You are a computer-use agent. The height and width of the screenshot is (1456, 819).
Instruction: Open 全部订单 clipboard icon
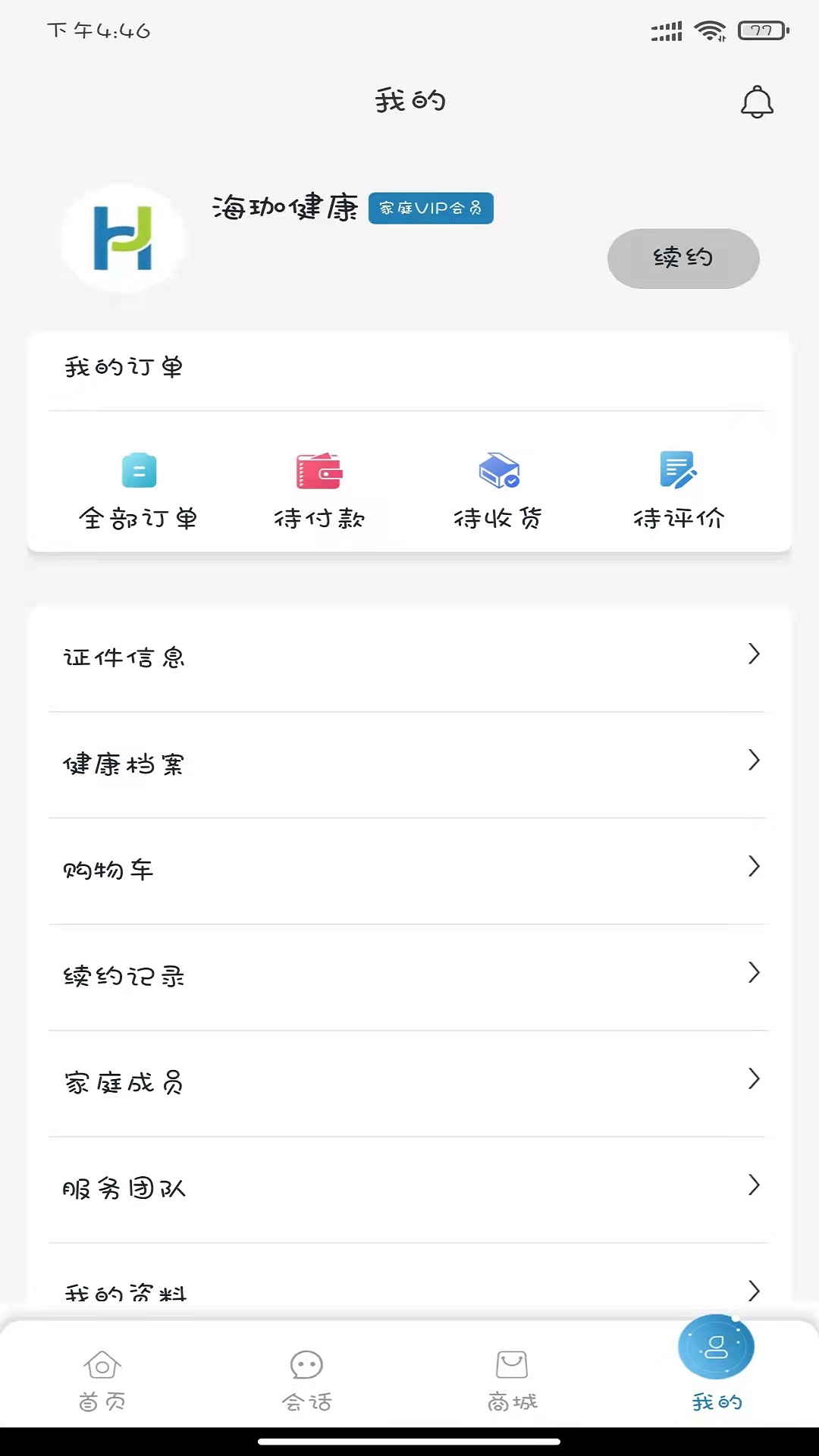(x=139, y=471)
